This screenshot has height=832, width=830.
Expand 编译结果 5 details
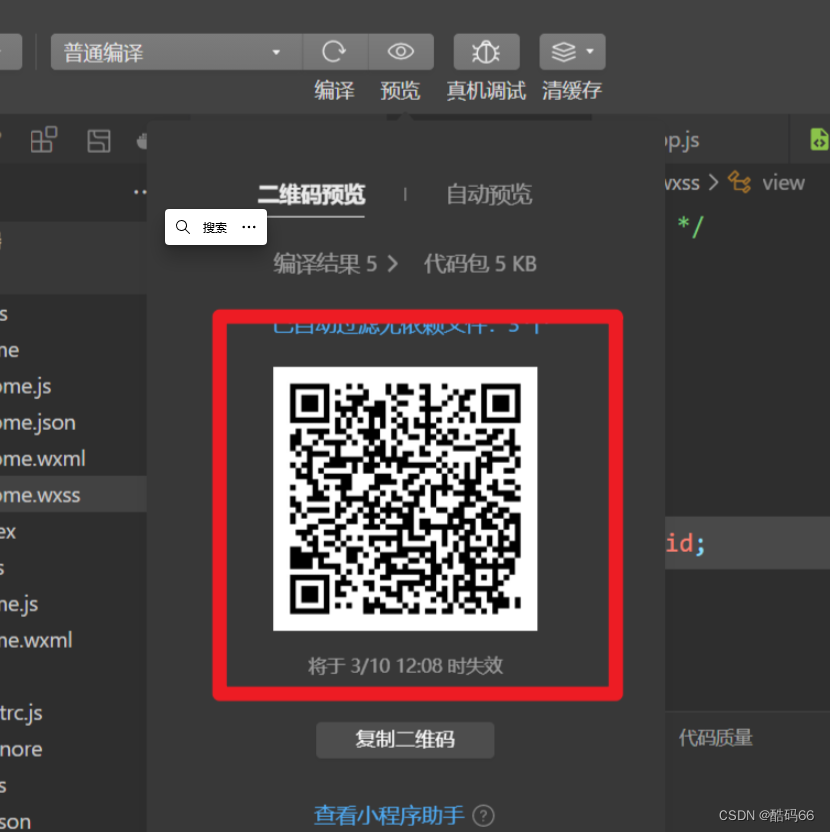[x=335, y=264]
